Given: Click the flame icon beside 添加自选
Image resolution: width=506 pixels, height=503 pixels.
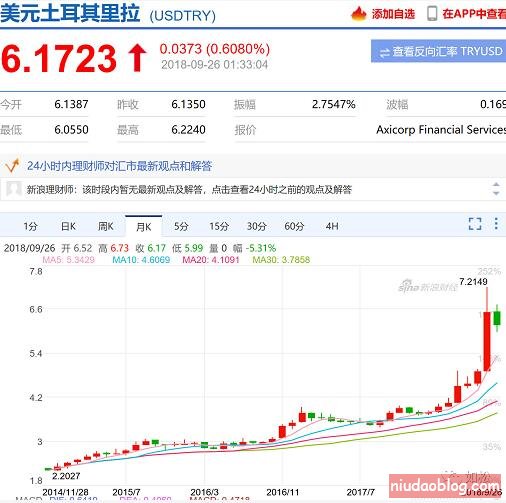Looking at the screenshot, I should click(x=359, y=14).
